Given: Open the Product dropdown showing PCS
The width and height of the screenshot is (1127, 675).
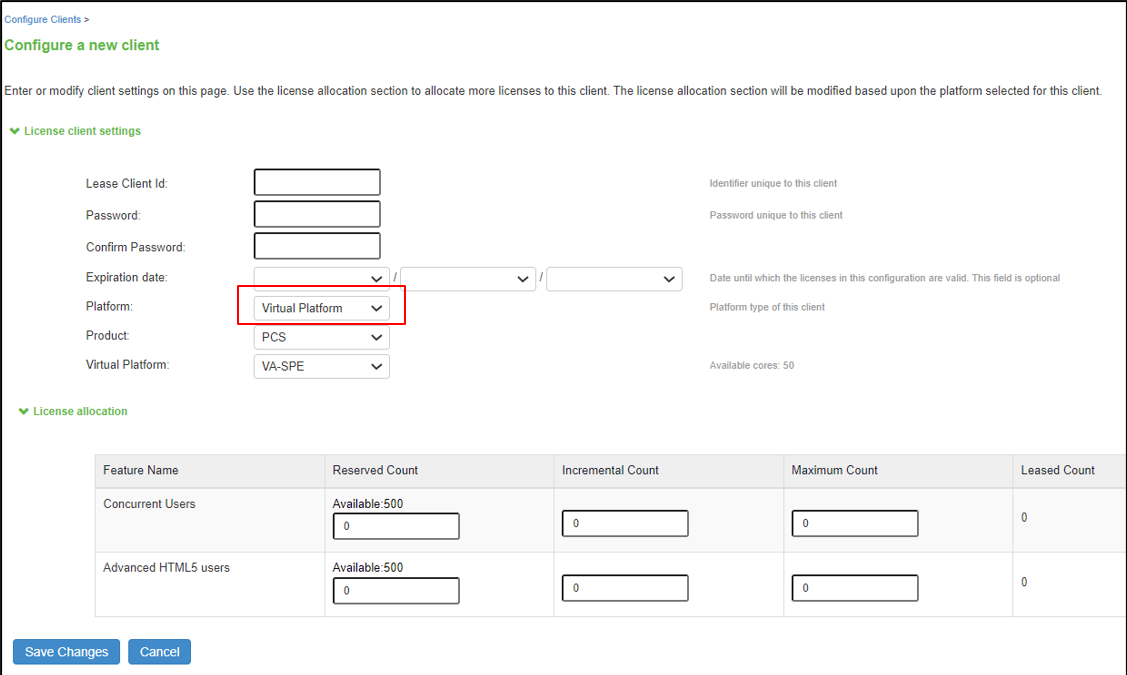Looking at the screenshot, I should [321, 337].
